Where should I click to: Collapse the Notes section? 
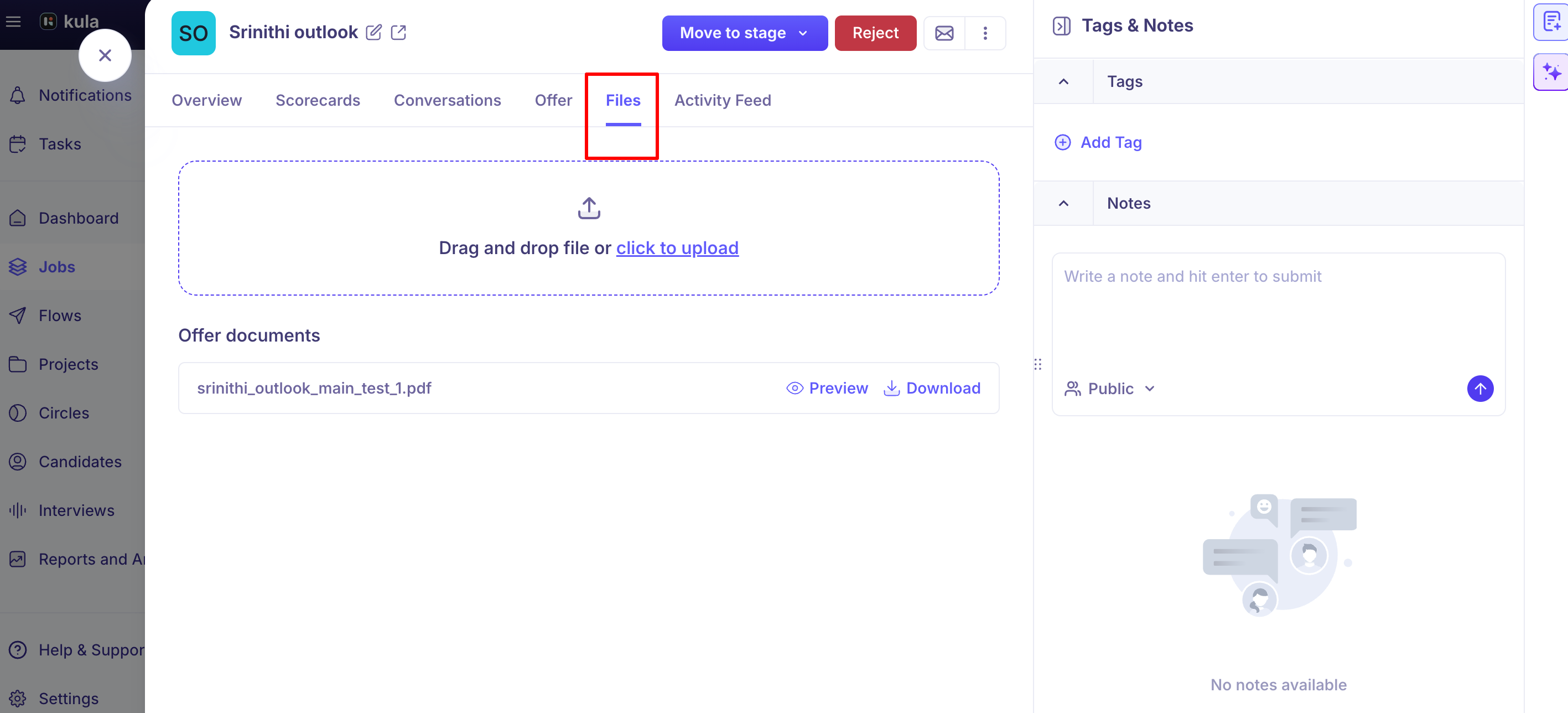point(1063,203)
